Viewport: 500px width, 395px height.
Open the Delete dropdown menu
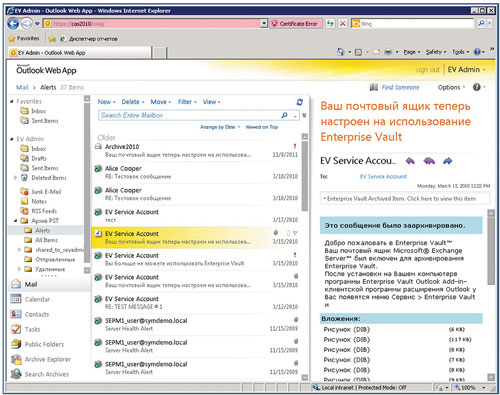pos(133,102)
